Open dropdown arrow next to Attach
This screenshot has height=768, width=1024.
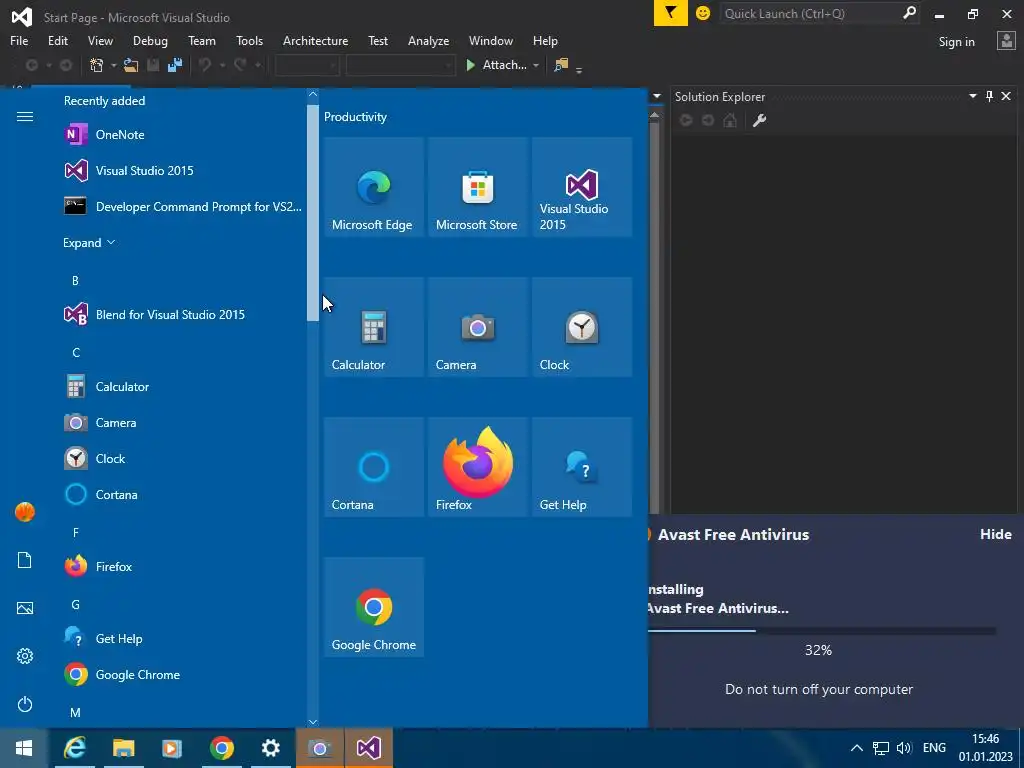(536, 65)
